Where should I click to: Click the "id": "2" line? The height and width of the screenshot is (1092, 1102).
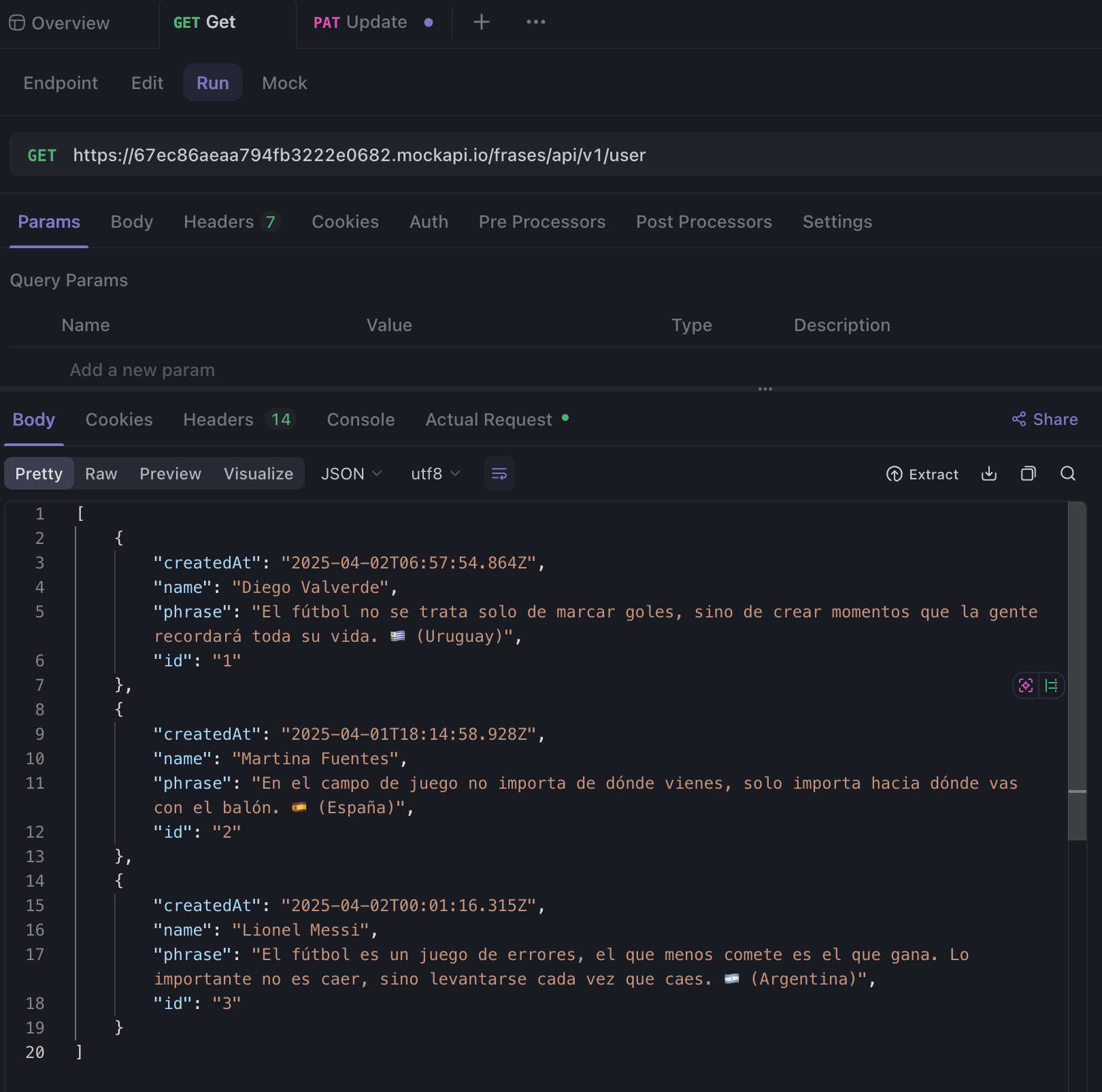point(197,832)
